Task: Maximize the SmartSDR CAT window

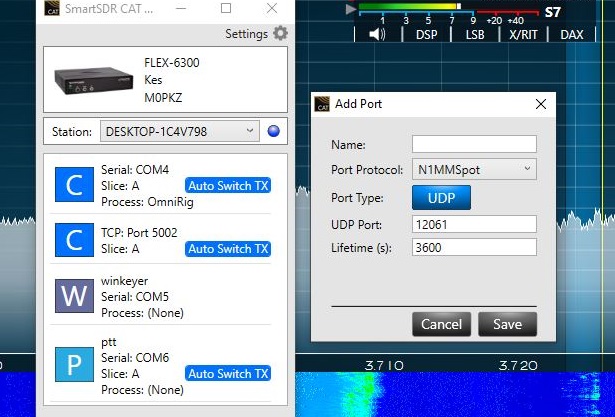Action: [226, 8]
